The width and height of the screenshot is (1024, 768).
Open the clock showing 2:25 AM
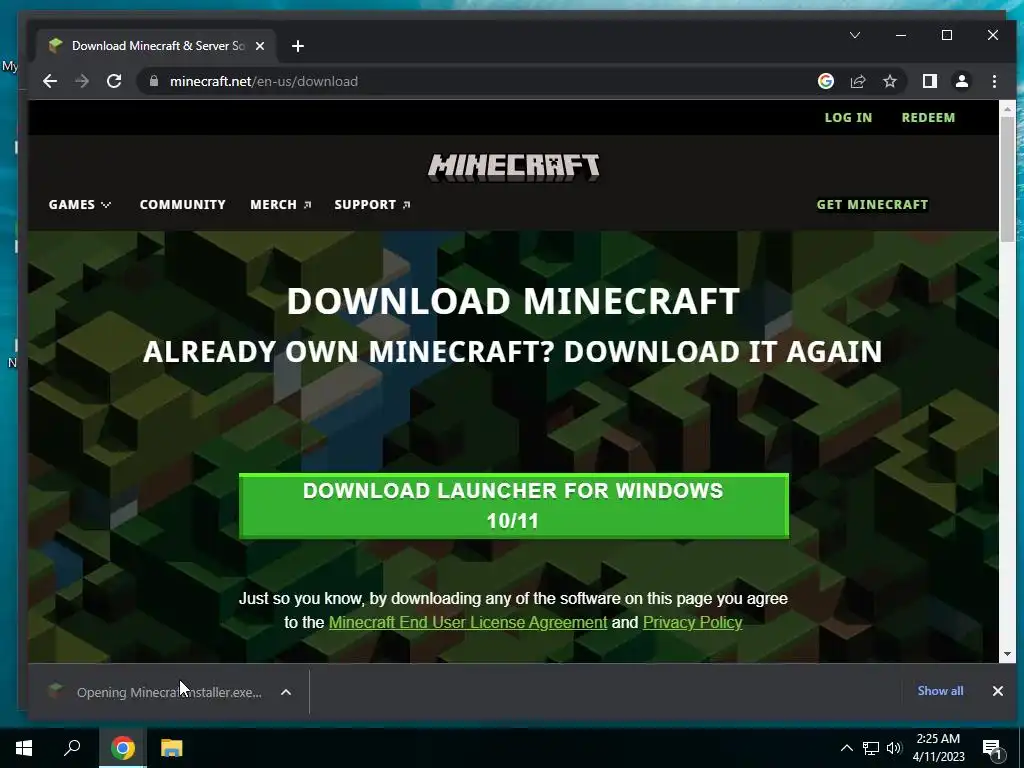point(938,748)
